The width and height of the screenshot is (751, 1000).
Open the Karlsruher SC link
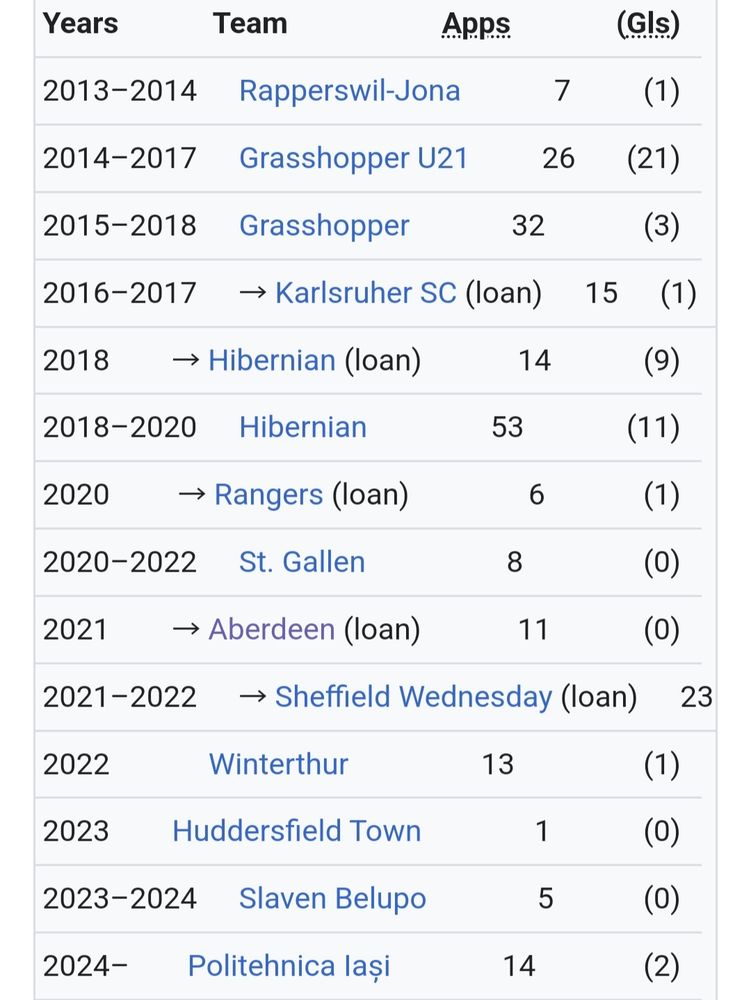[365, 293]
